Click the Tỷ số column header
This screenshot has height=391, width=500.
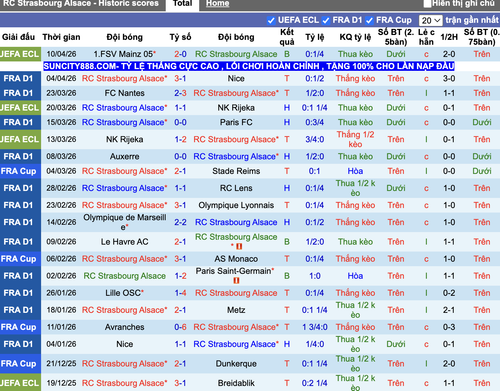coord(180,37)
